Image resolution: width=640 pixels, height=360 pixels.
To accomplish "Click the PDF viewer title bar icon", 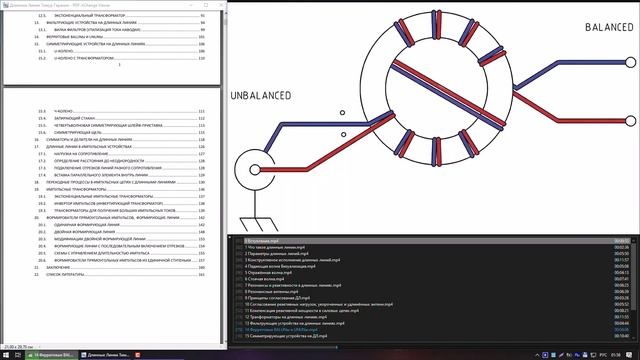I will 6,5.
